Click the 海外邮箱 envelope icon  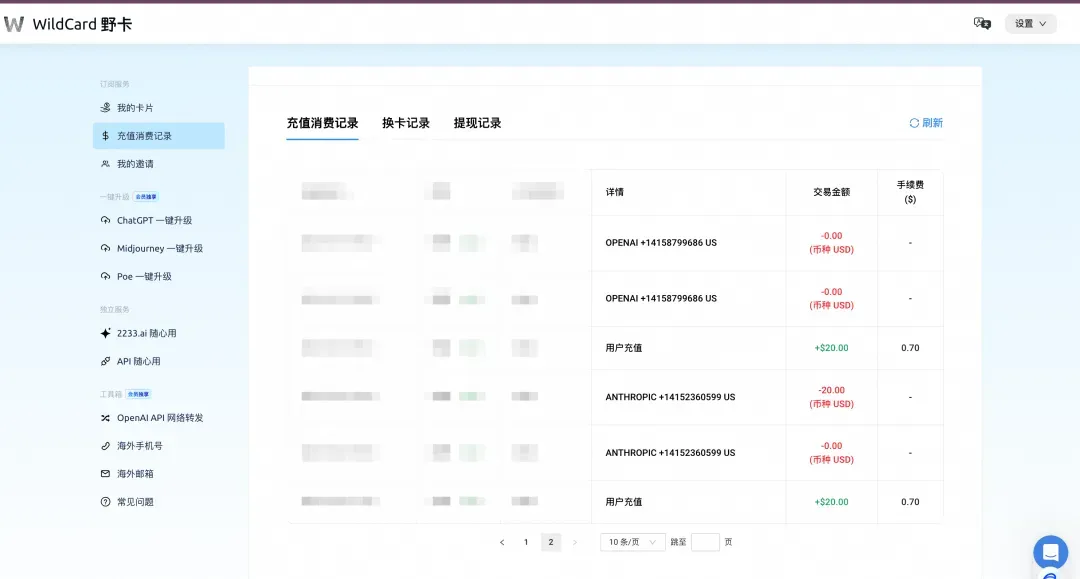[x=105, y=474]
